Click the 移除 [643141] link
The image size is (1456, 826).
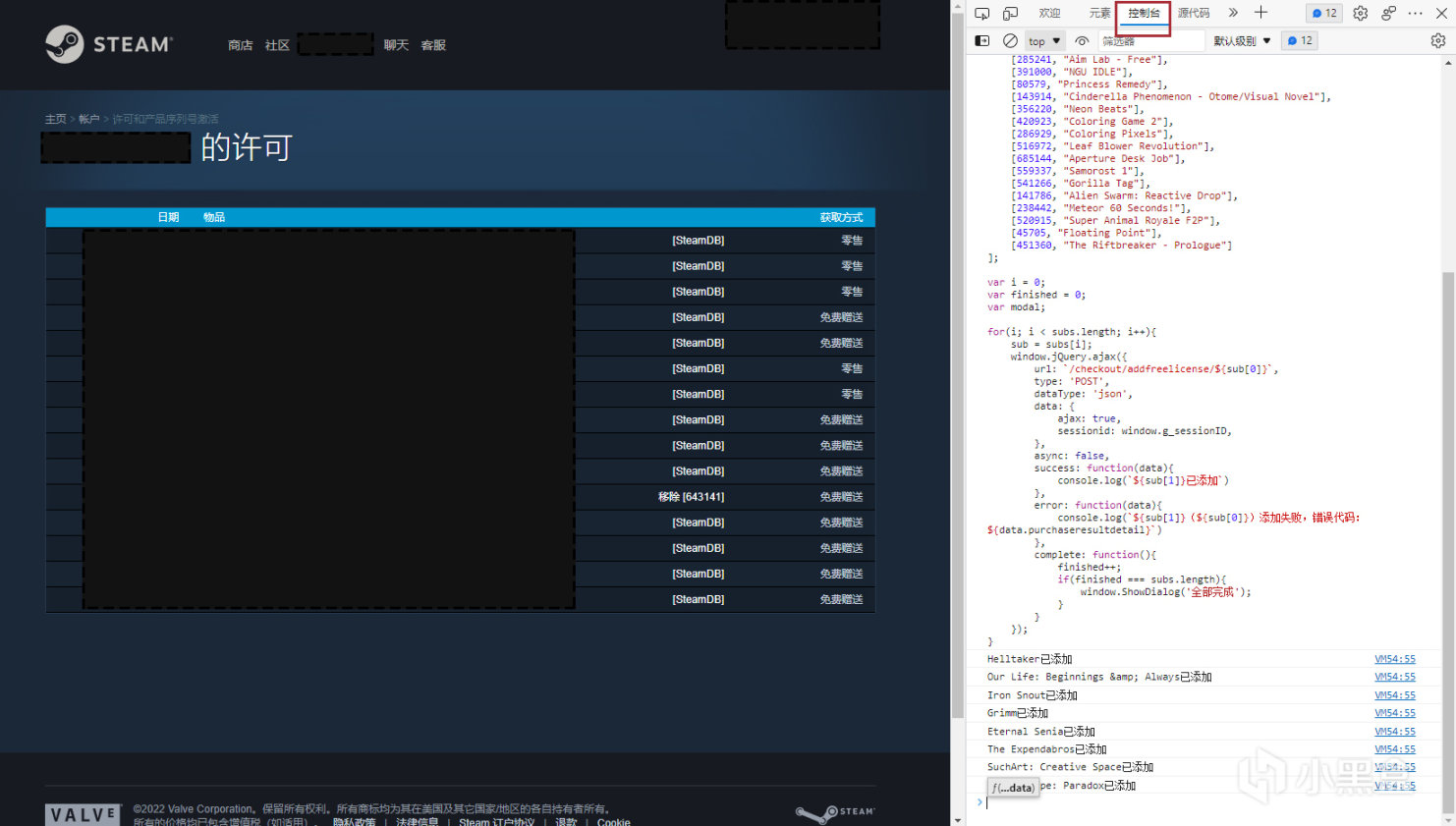pyautogui.click(x=691, y=497)
